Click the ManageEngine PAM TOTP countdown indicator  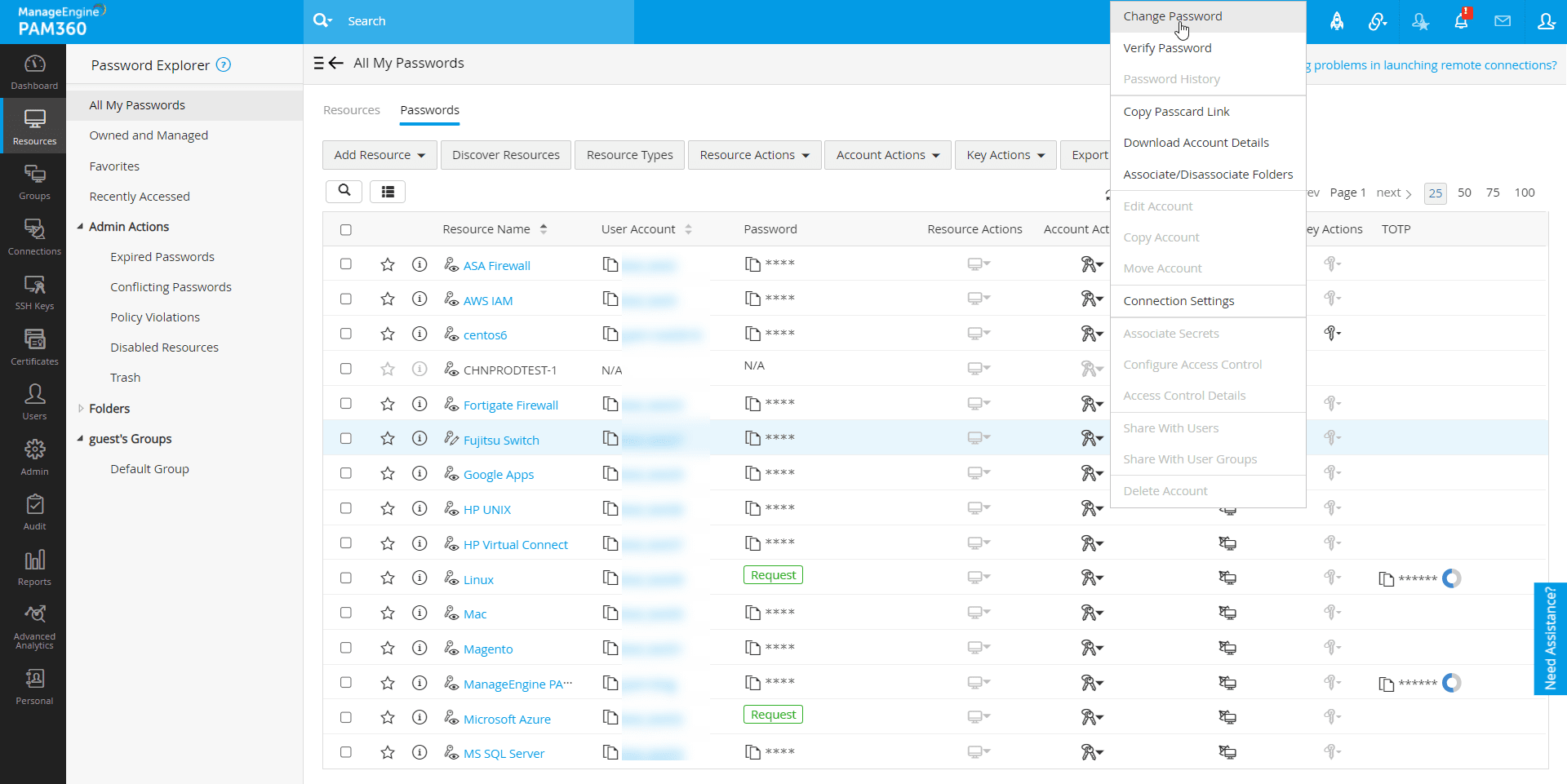(1451, 683)
